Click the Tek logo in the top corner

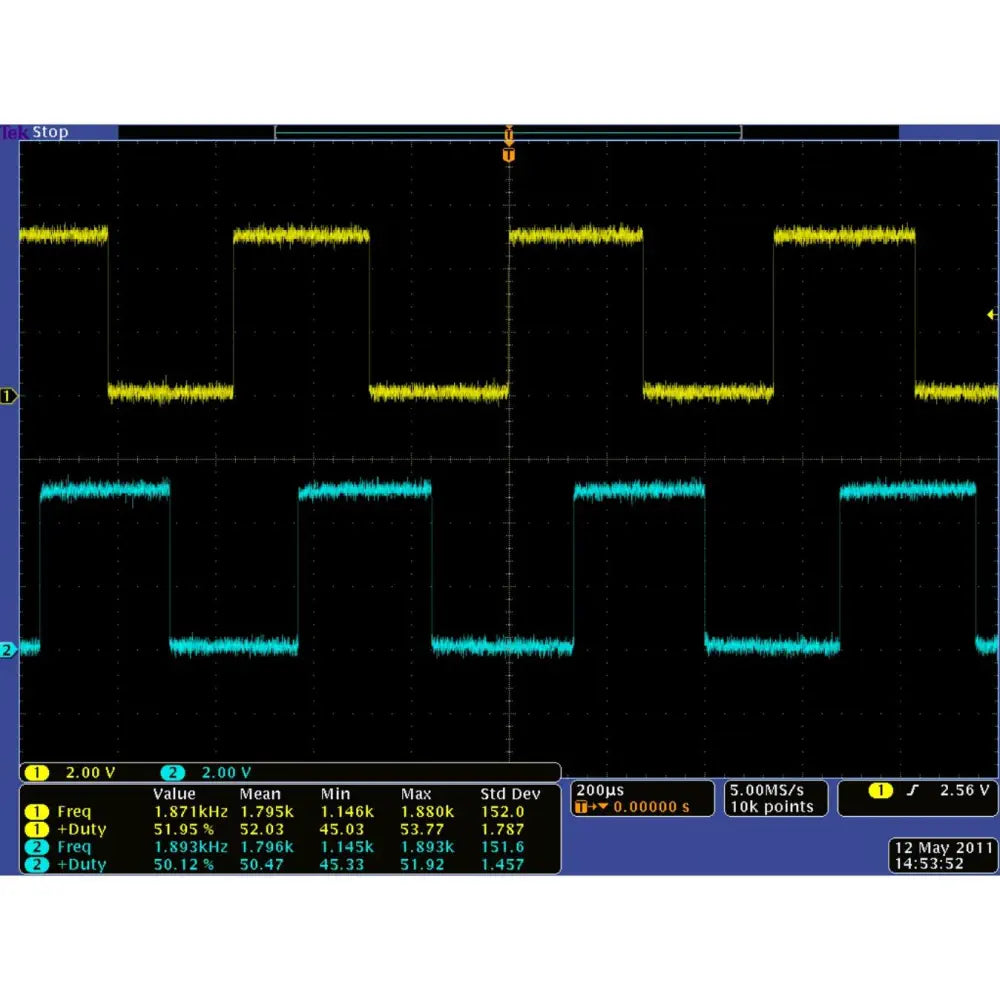tap(14, 132)
